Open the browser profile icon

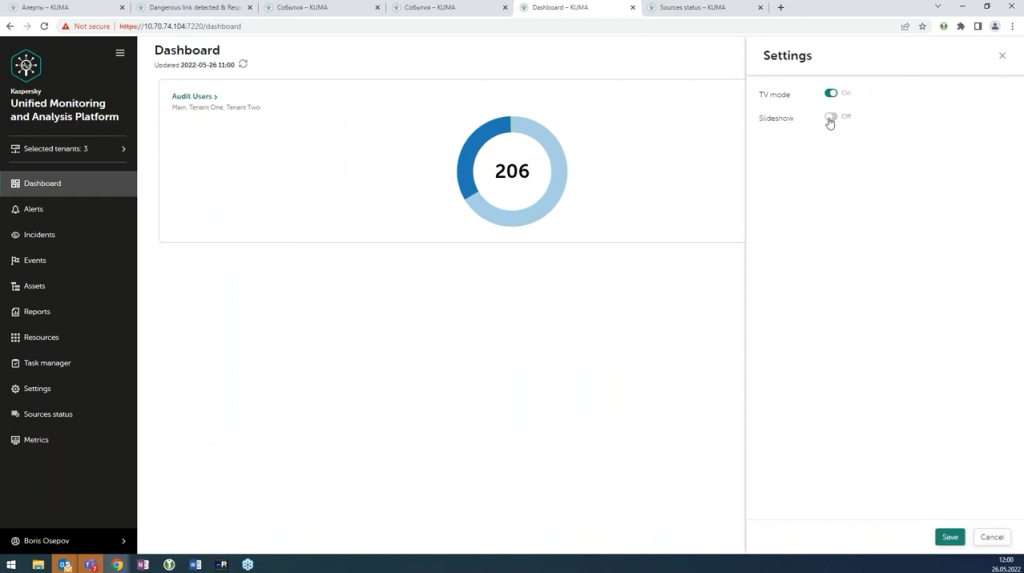pyautogui.click(x=995, y=26)
